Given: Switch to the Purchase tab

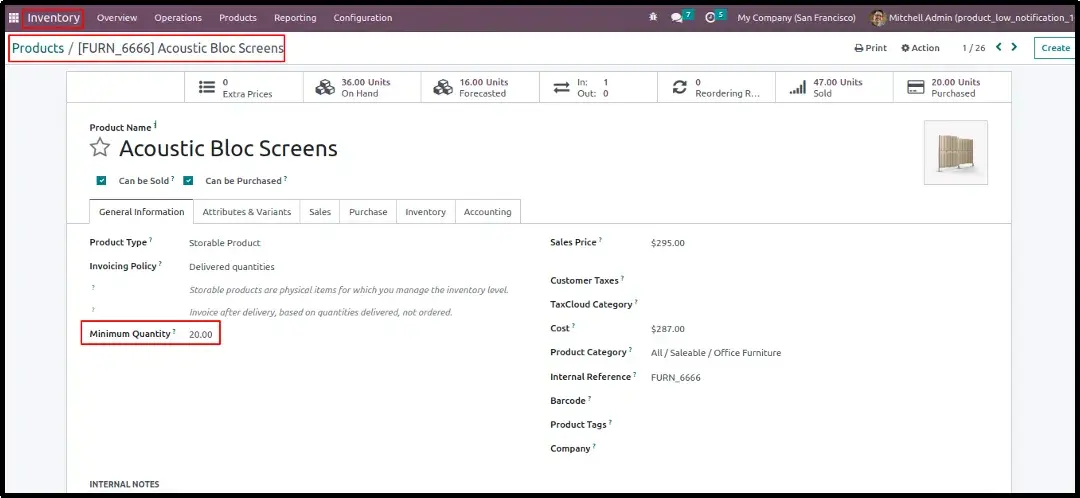Looking at the screenshot, I should [368, 211].
